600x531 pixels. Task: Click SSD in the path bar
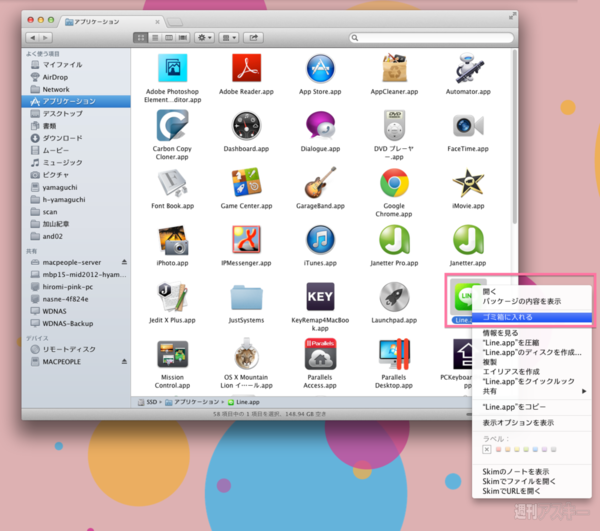tap(148, 402)
